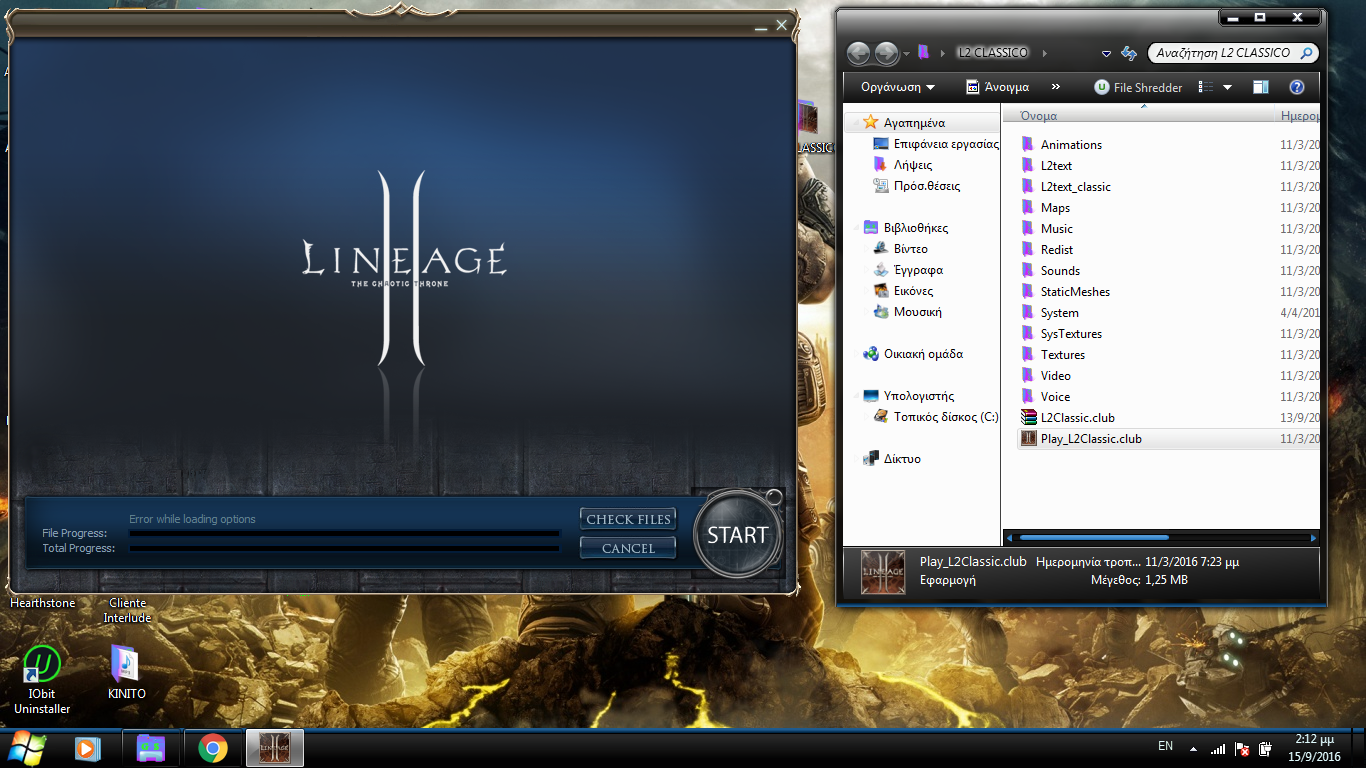Select the L2Classic.club archive file
Viewport: 1366px width, 768px height.
[1077, 417]
